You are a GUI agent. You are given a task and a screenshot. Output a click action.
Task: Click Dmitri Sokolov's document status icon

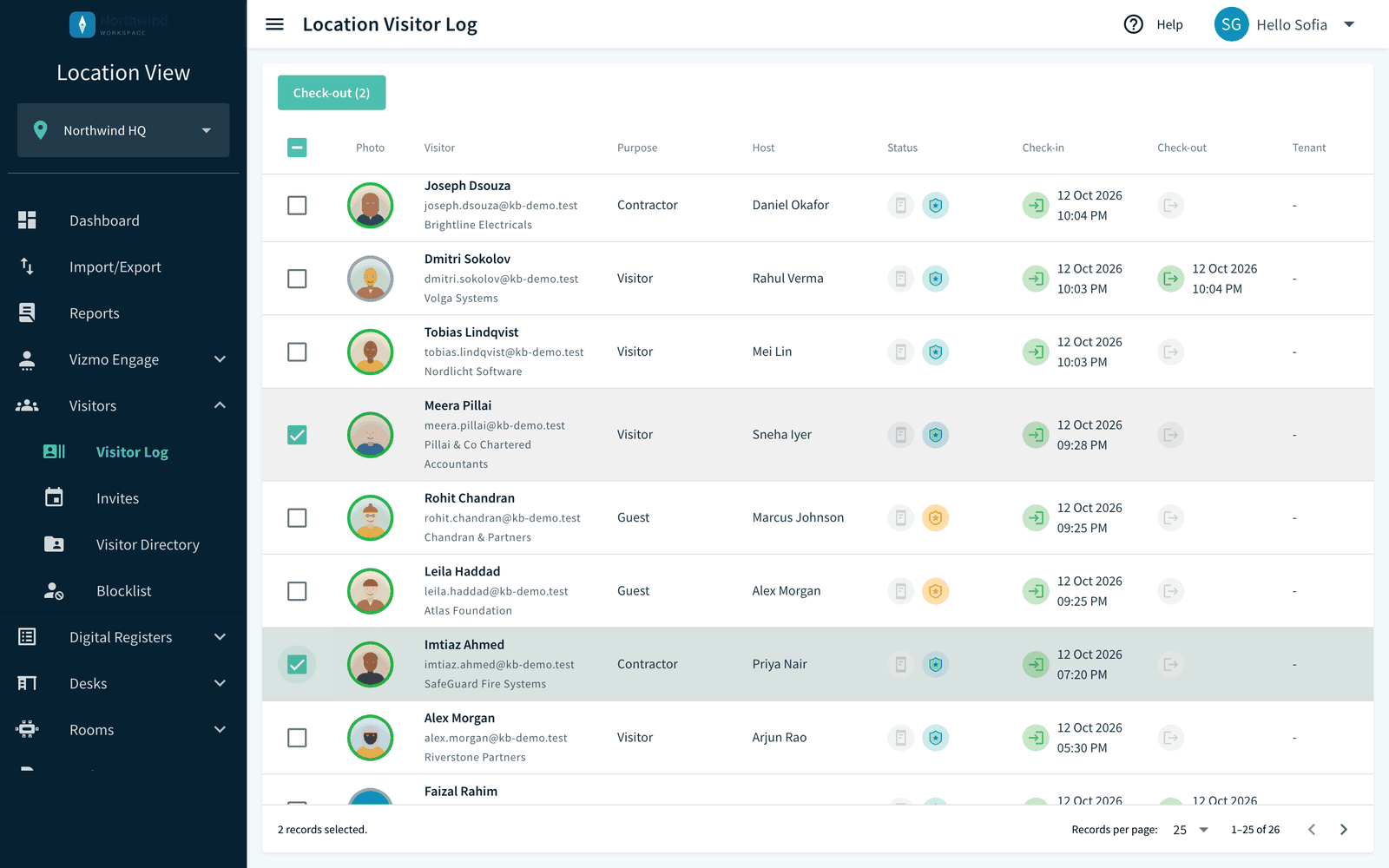coord(900,279)
